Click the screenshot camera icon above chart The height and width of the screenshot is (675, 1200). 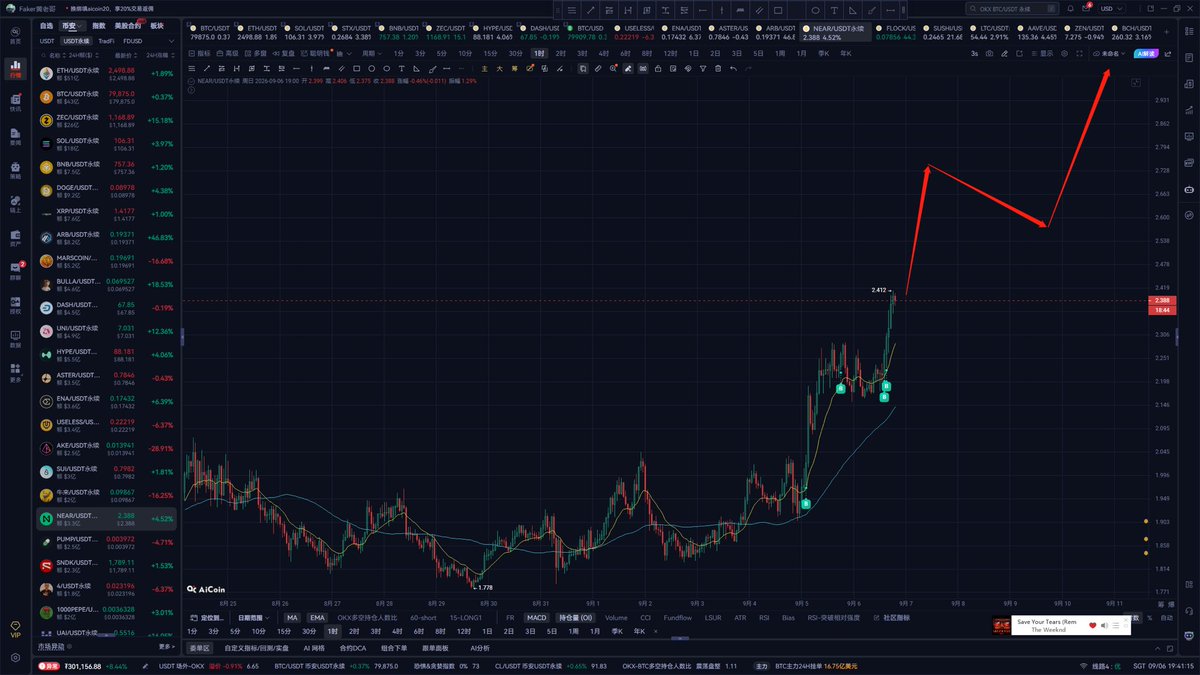pyautogui.click(x=989, y=53)
